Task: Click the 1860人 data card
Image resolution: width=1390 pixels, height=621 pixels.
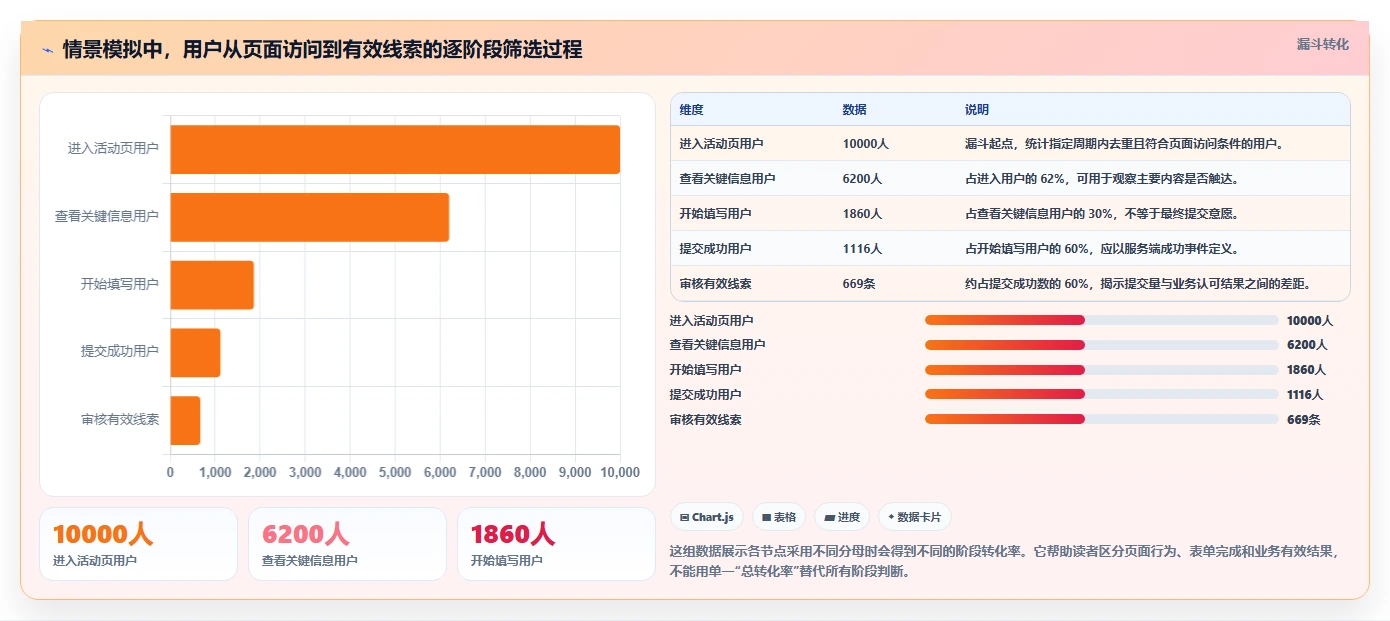Action: [556, 544]
